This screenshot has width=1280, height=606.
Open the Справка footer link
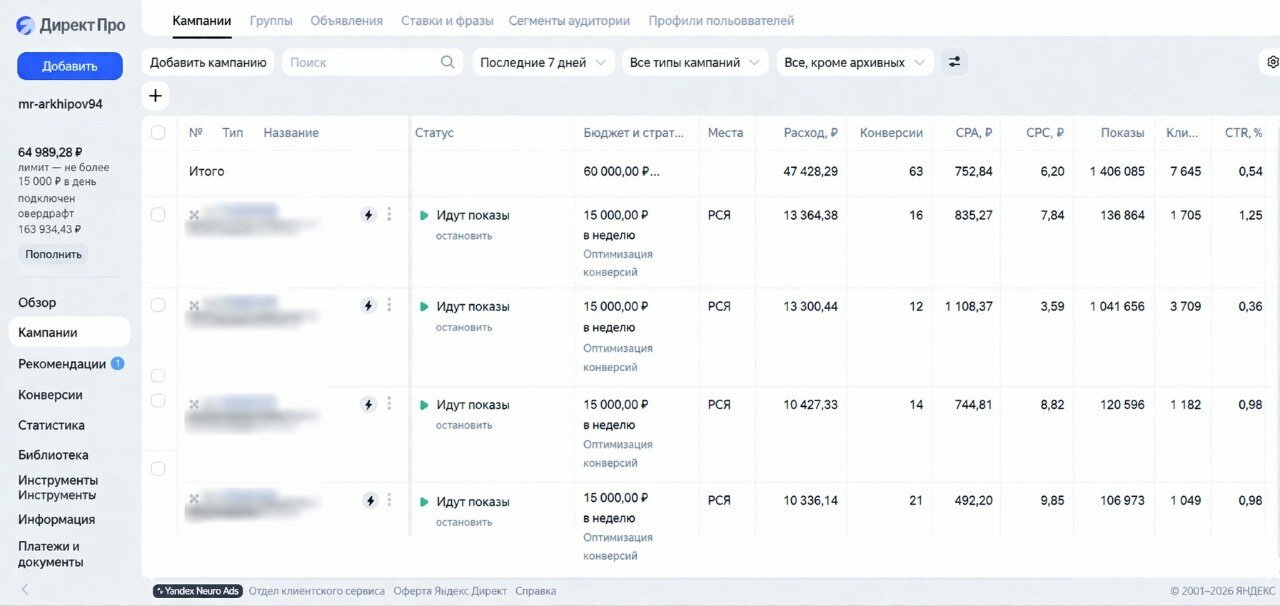[x=536, y=591]
